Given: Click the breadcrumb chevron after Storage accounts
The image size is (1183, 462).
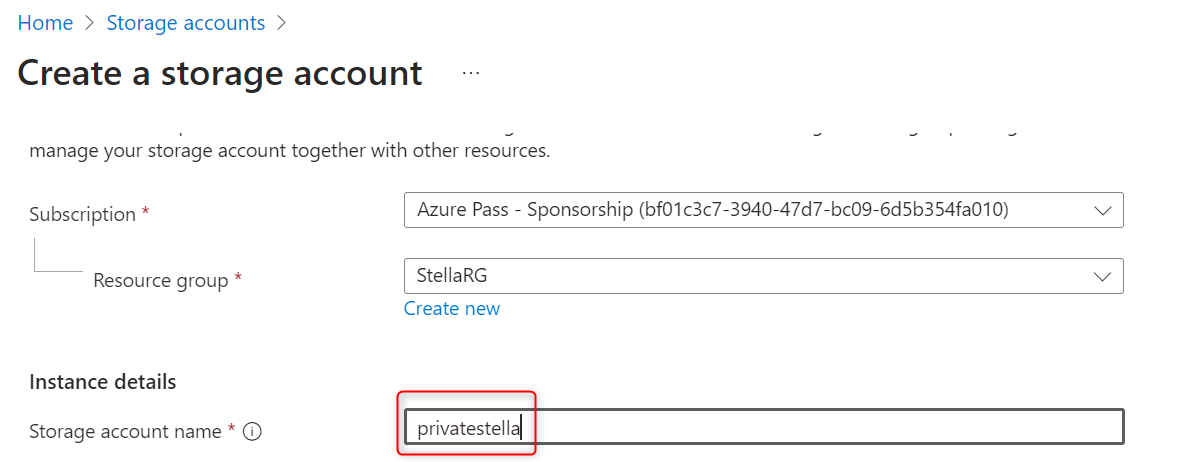Looking at the screenshot, I should 282,23.
